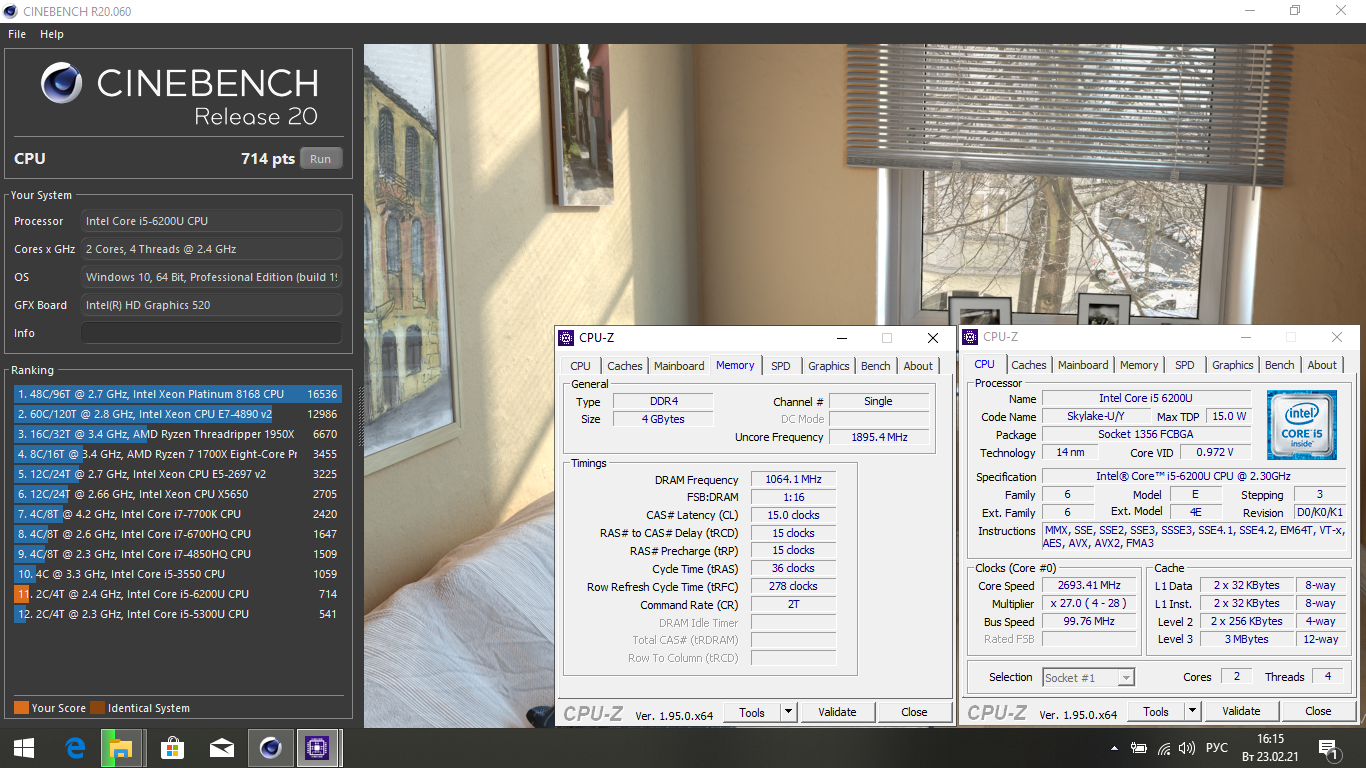Select the Core i5-5300U ranking row
Screen dimensions: 1366x768
177,614
